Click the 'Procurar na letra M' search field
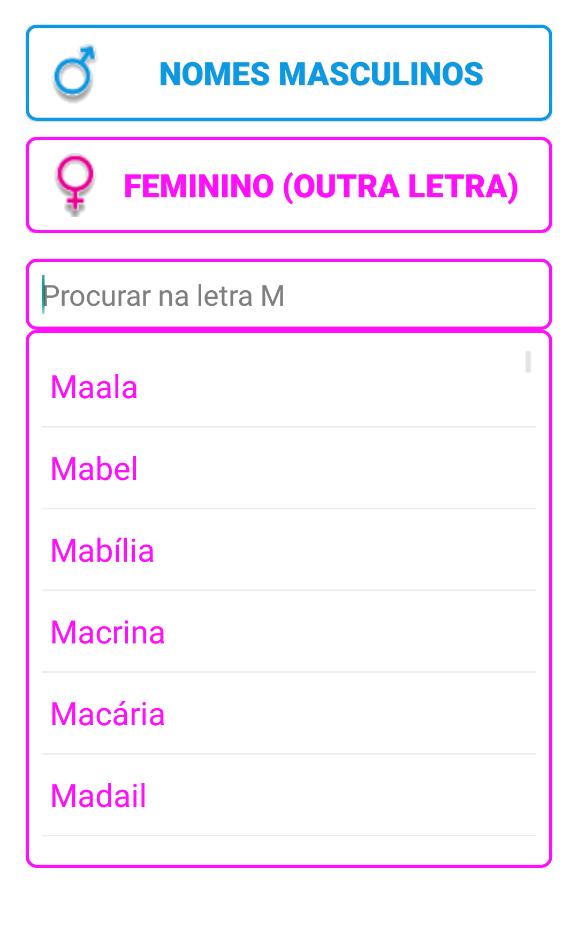Screen dimensions: 576x939 288,293
